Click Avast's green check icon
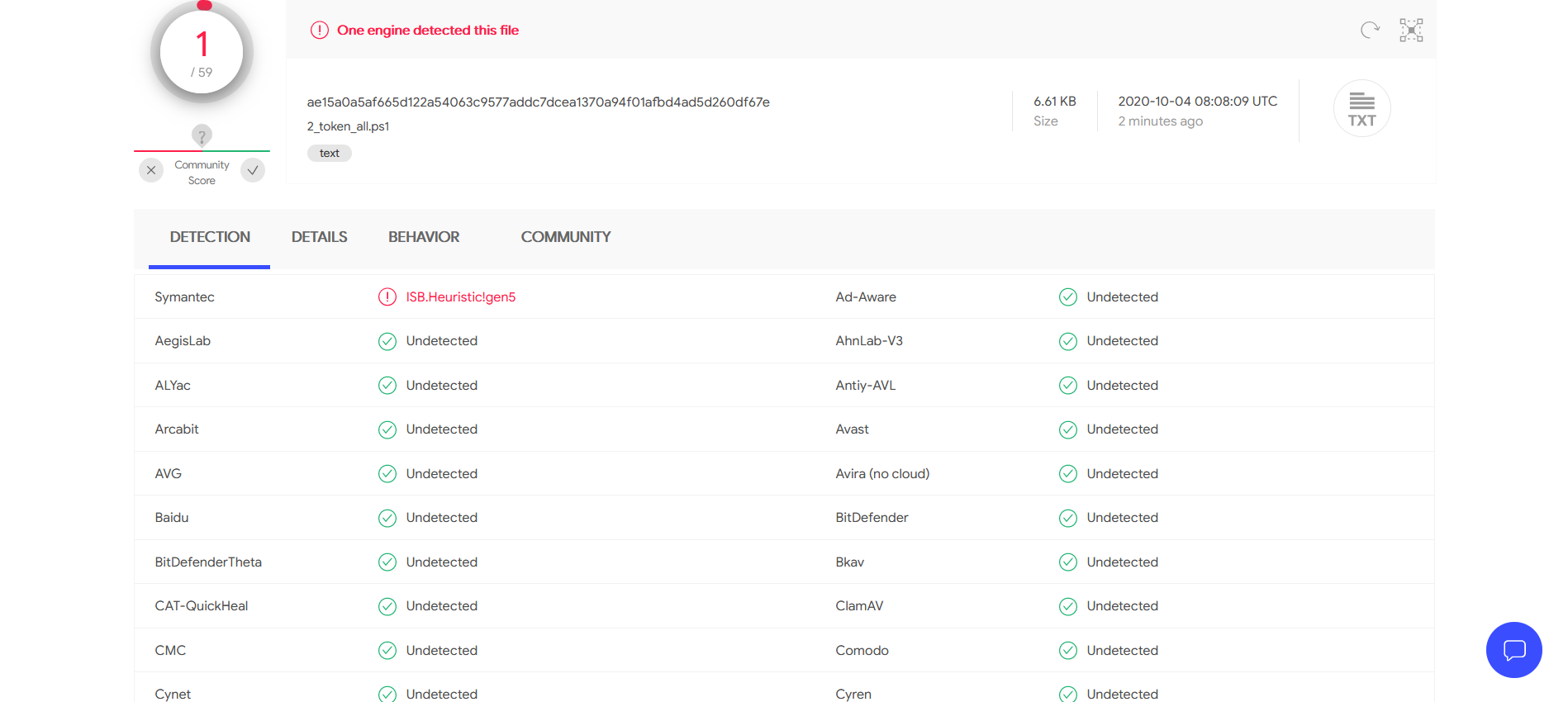1568x702 pixels. (1068, 429)
